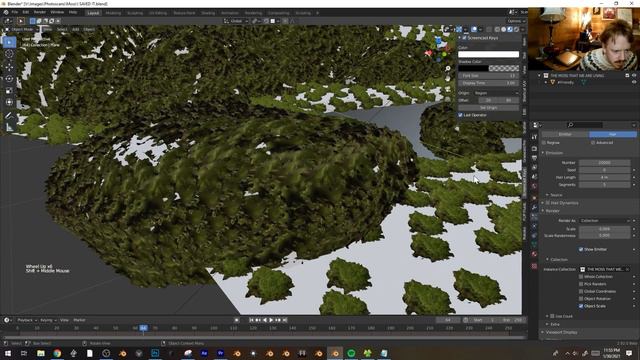This screenshot has height=360, width=640.
Task: Enable the Pick Random checkbox
Action: point(581,284)
